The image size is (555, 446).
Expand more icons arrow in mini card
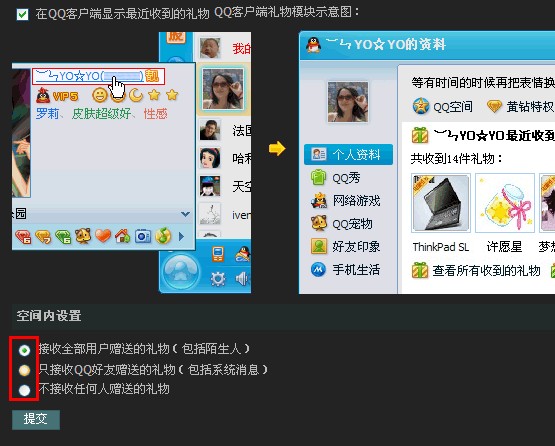pos(181,236)
